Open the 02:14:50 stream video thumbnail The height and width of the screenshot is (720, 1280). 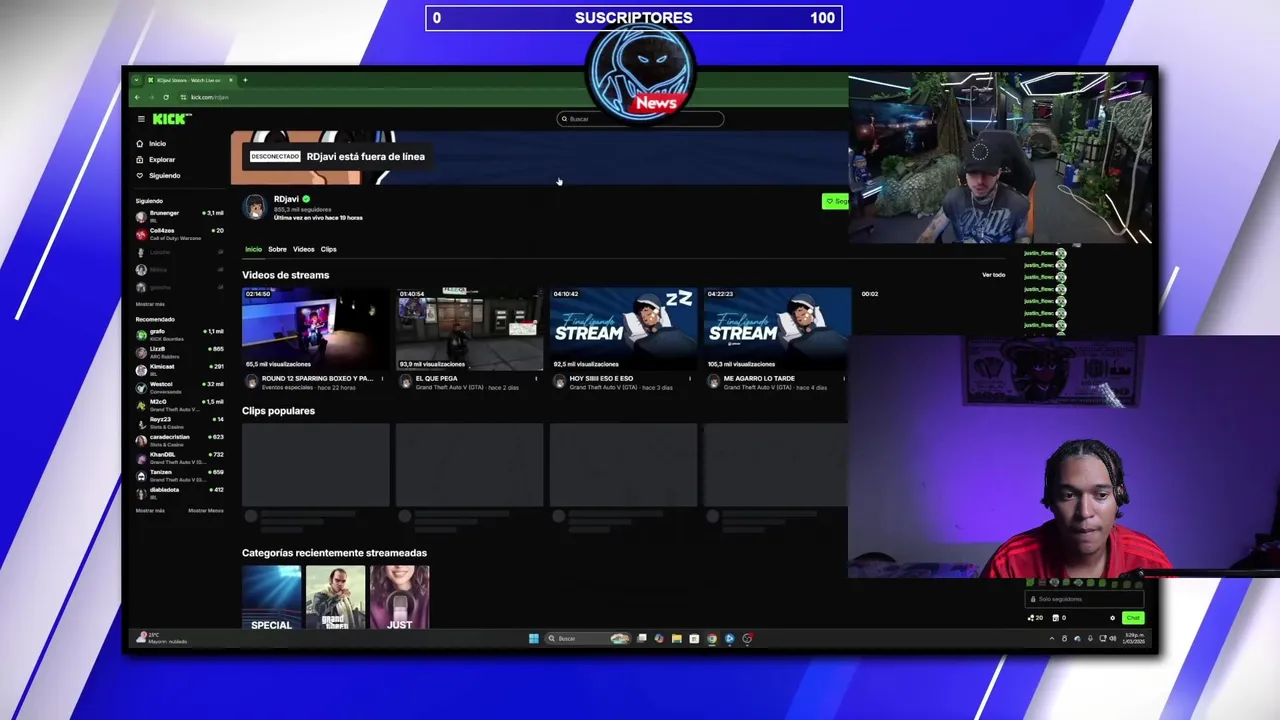(315, 329)
